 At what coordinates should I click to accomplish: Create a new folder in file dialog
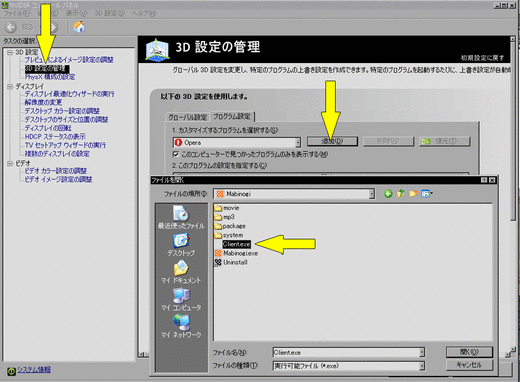413,193
